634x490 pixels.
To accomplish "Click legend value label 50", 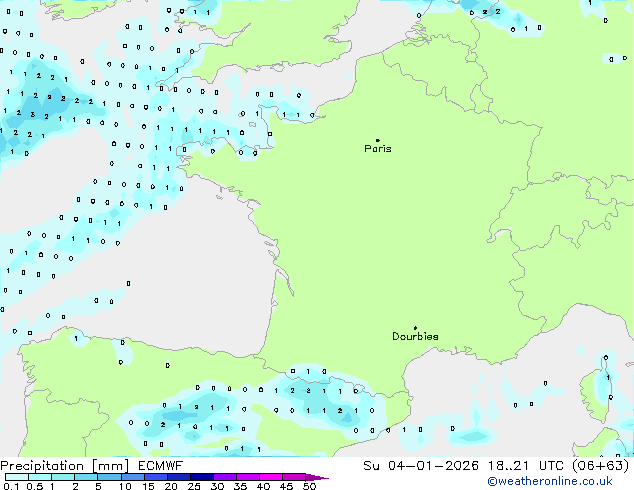I will (x=309, y=486).
